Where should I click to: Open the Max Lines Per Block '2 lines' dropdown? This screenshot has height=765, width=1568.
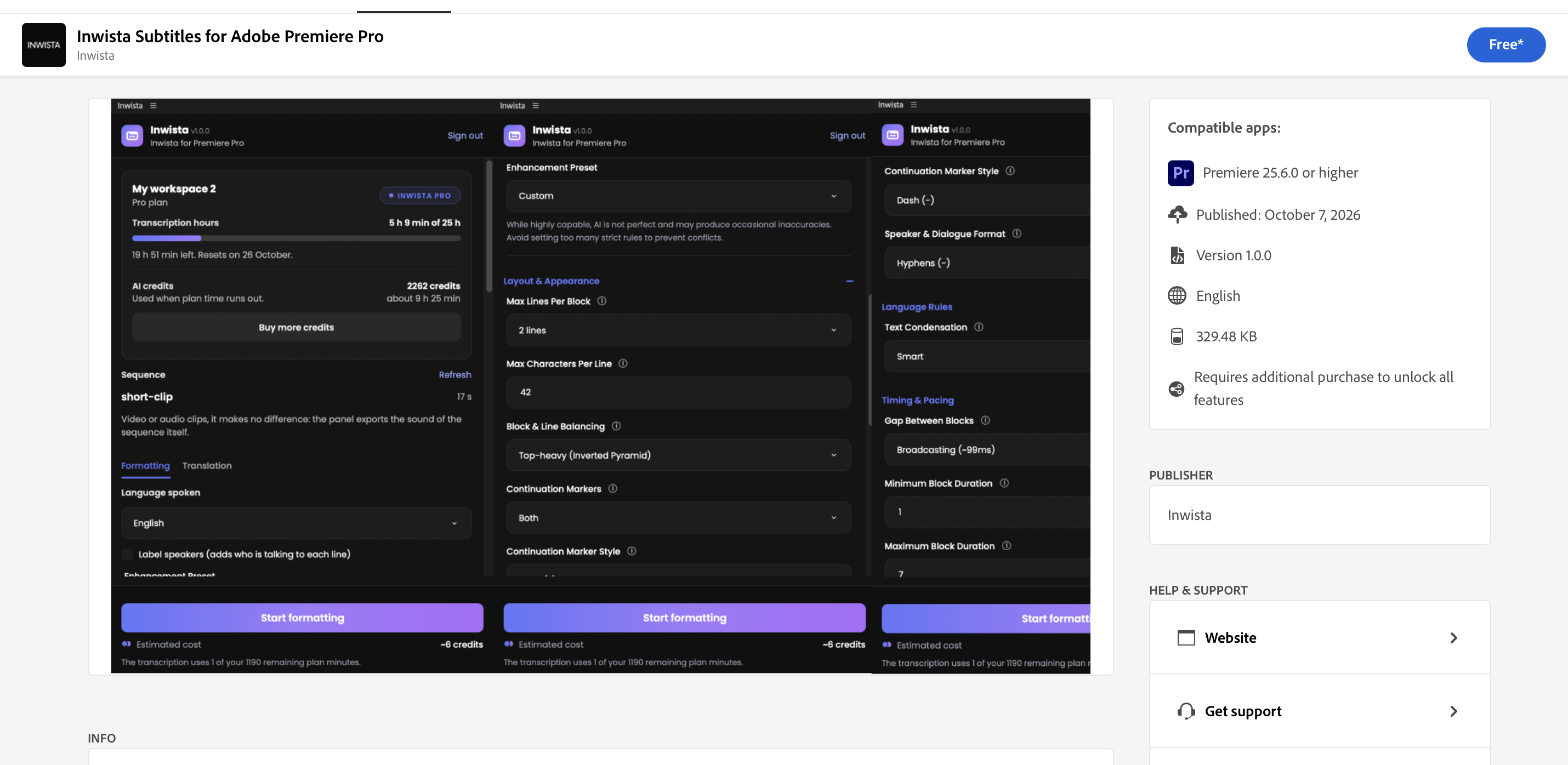click(x=678, y=330)
